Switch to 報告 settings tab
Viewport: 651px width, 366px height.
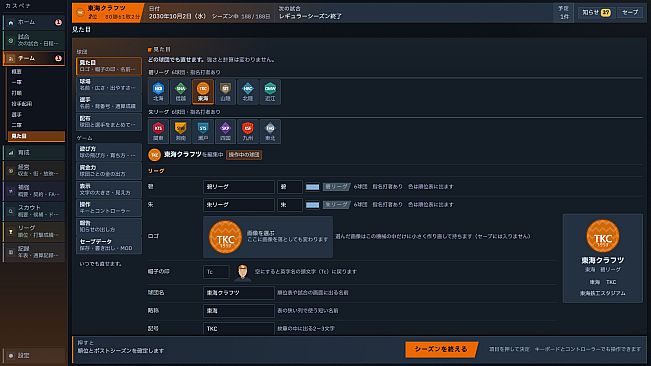click(109, 226)
